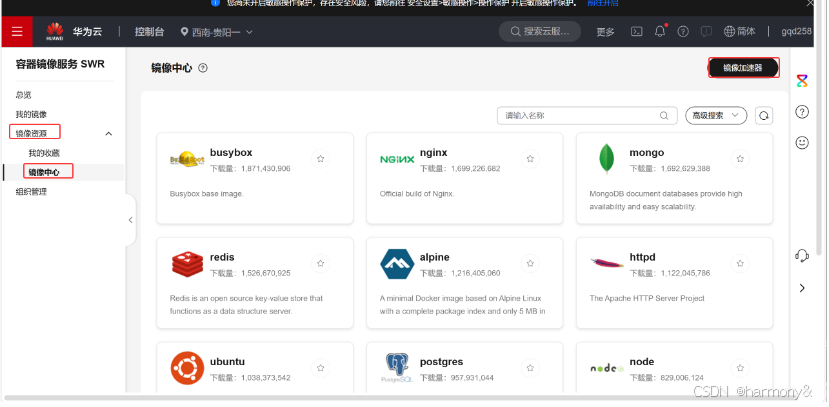
Task: Open the red hamburger main menu
Action: [17, 32]
